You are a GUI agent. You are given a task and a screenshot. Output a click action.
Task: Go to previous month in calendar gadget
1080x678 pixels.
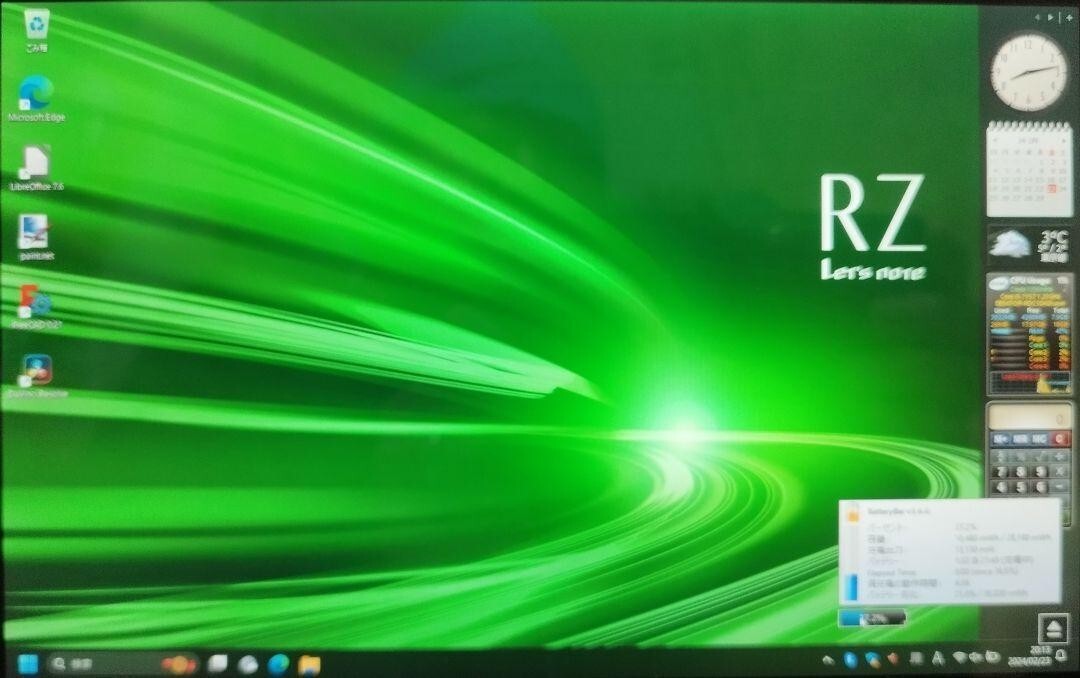tap(997, 140)
